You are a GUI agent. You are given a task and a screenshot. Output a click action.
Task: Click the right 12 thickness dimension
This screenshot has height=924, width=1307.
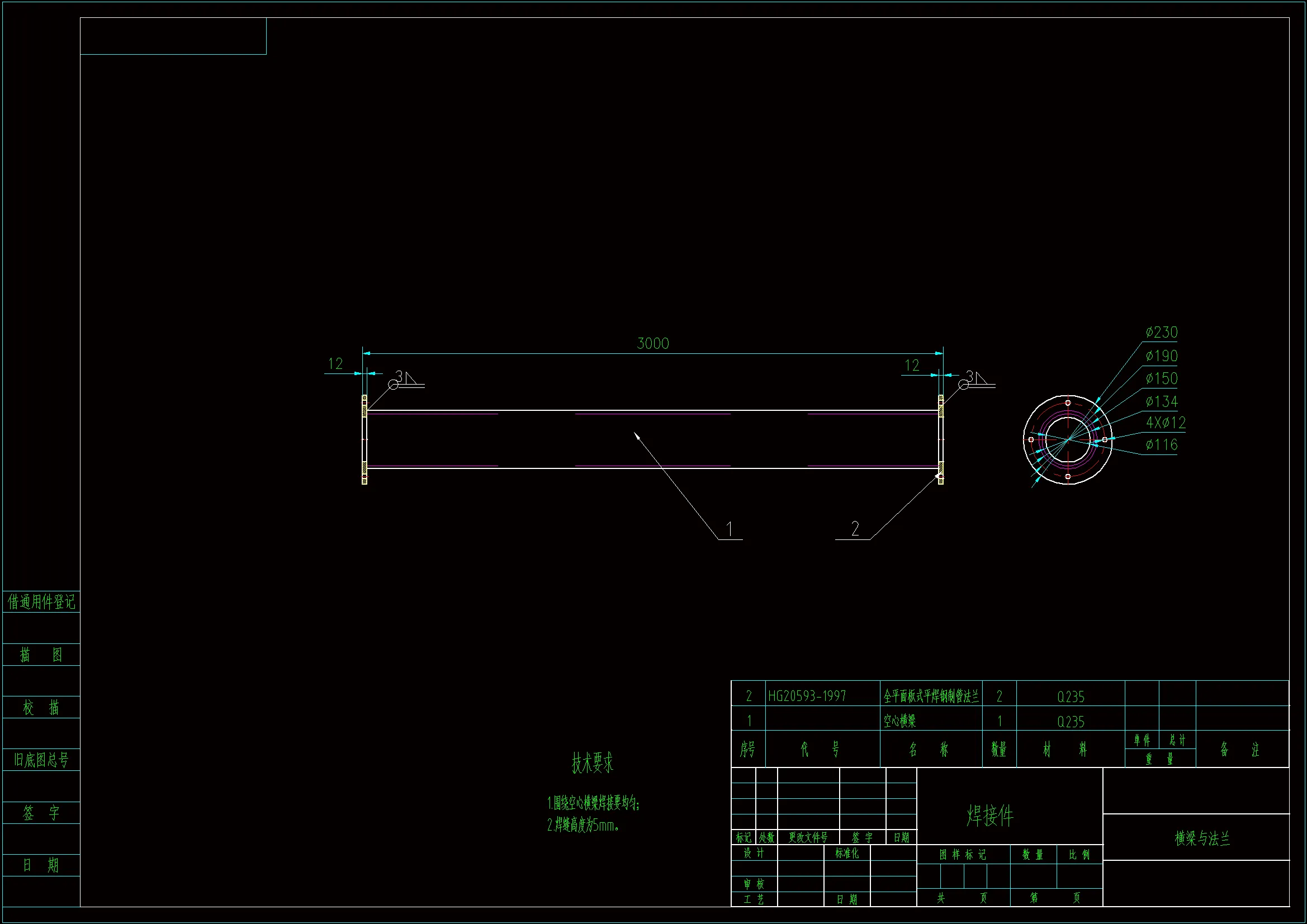coord(911,366)
